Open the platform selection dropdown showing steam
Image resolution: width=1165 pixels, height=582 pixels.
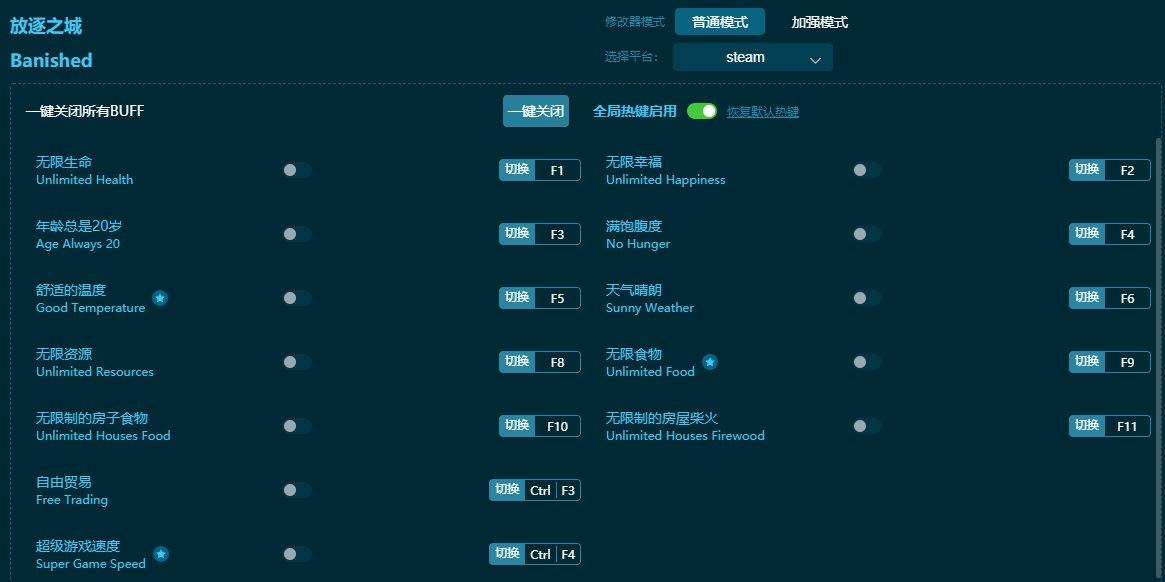tap(752, 57)
